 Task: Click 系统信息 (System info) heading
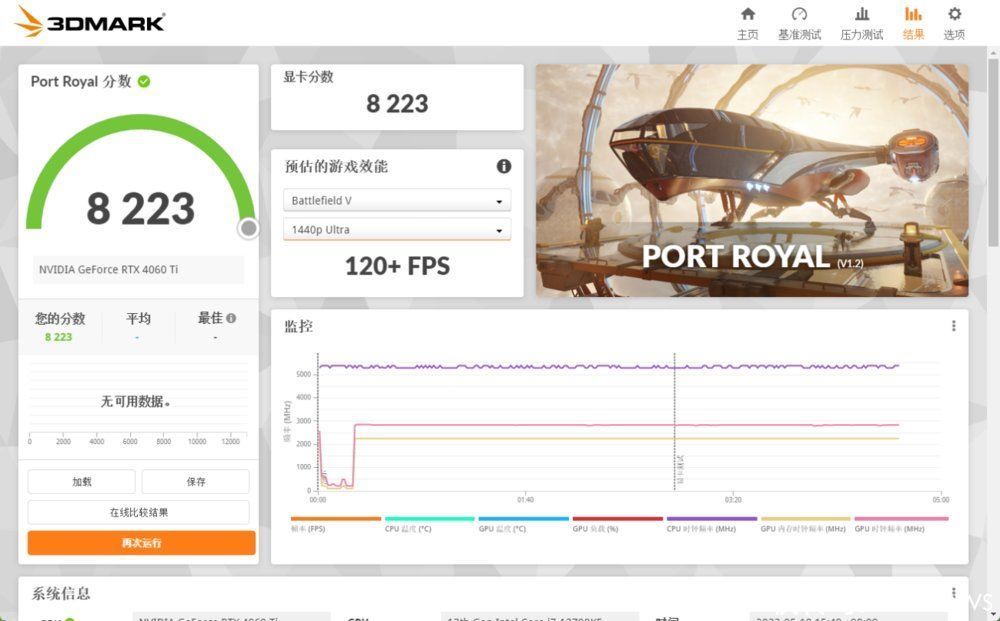coord(61,593)
